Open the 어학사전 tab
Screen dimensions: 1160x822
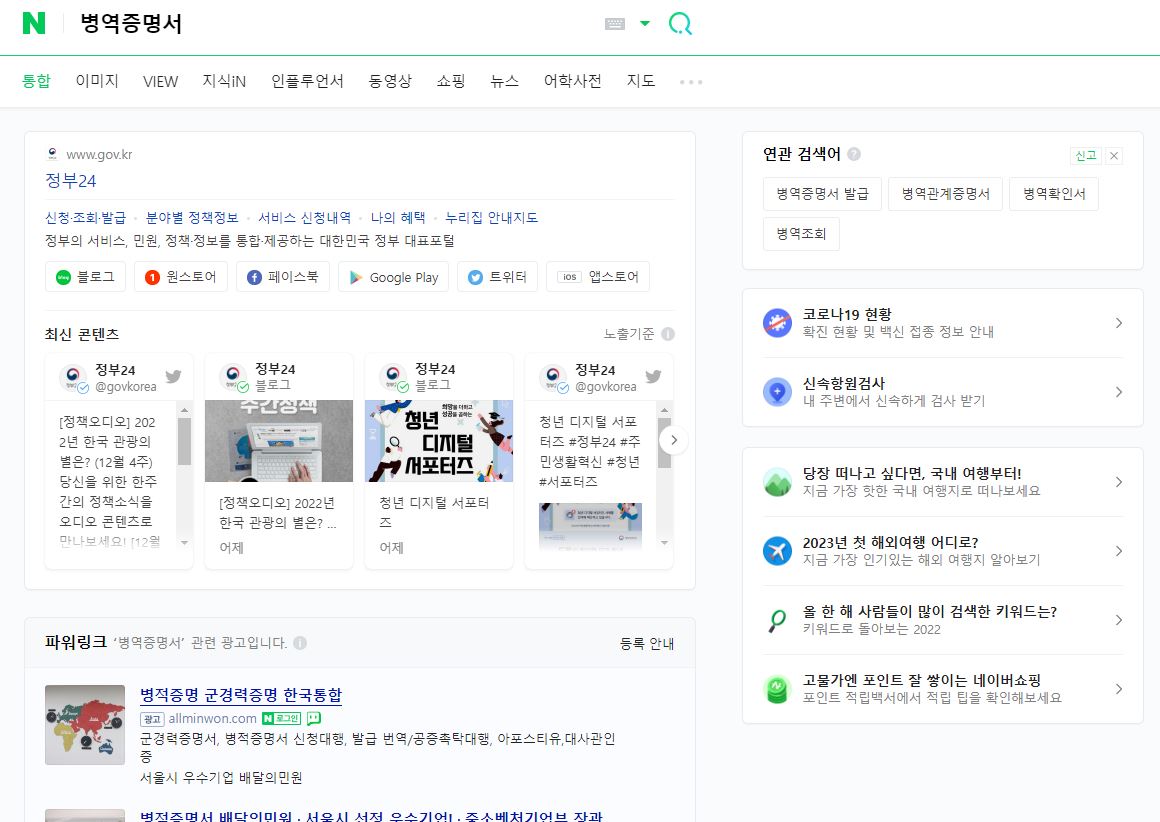(573, 81)
